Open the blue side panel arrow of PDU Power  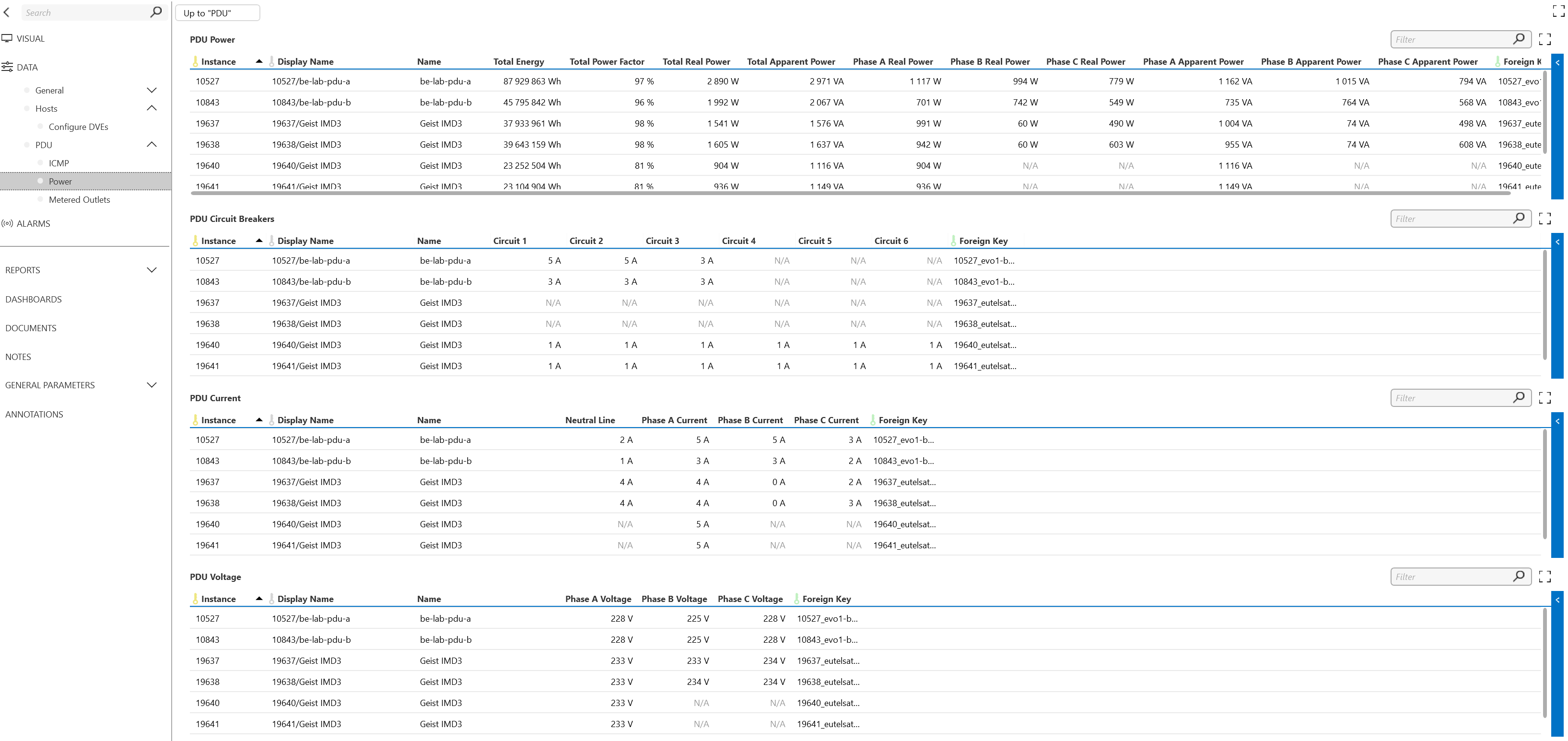click(1557, 62)
